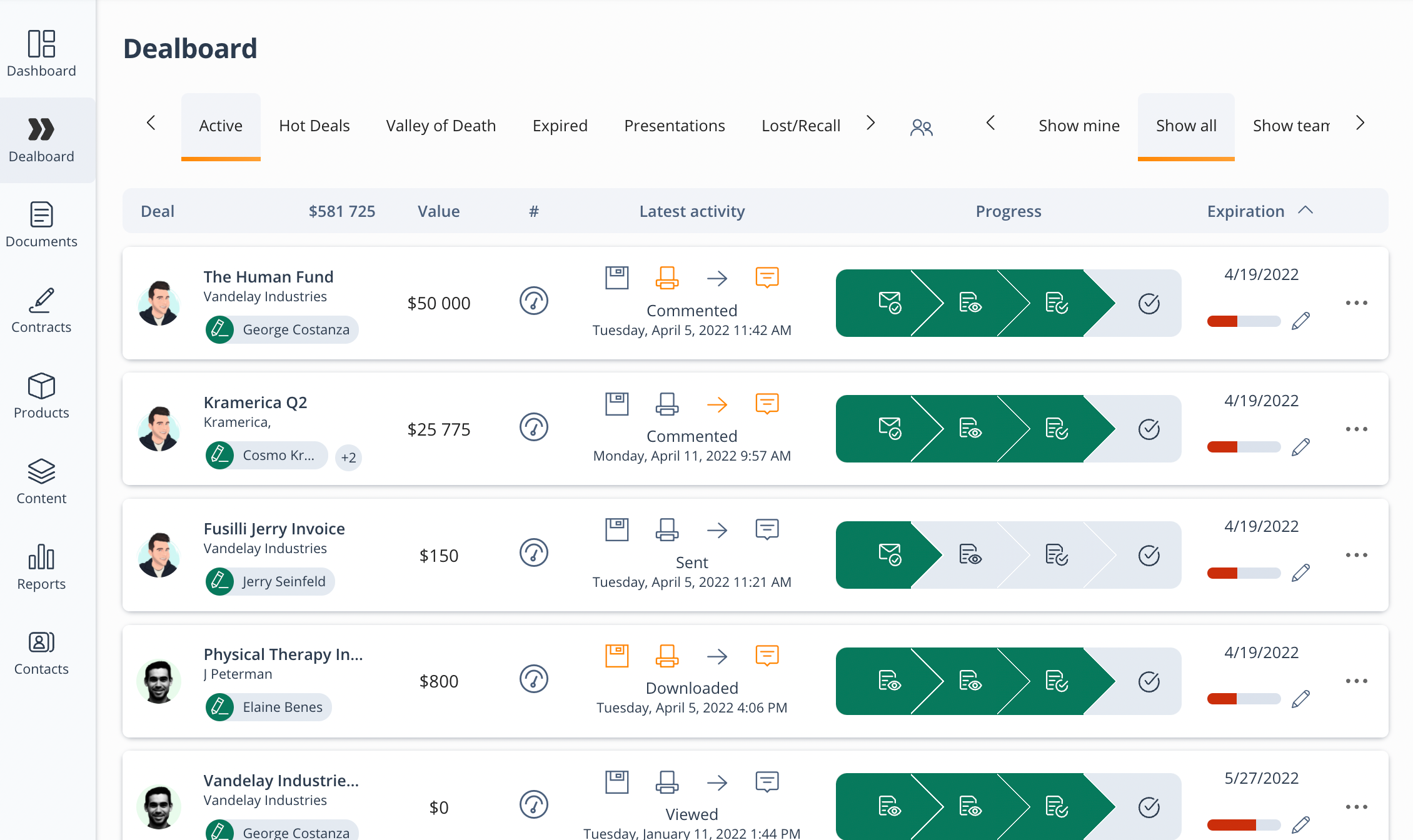1413x840 pixels.
Task: Open the gauge icon next to $50 000
Action: (x=534, y=301)
